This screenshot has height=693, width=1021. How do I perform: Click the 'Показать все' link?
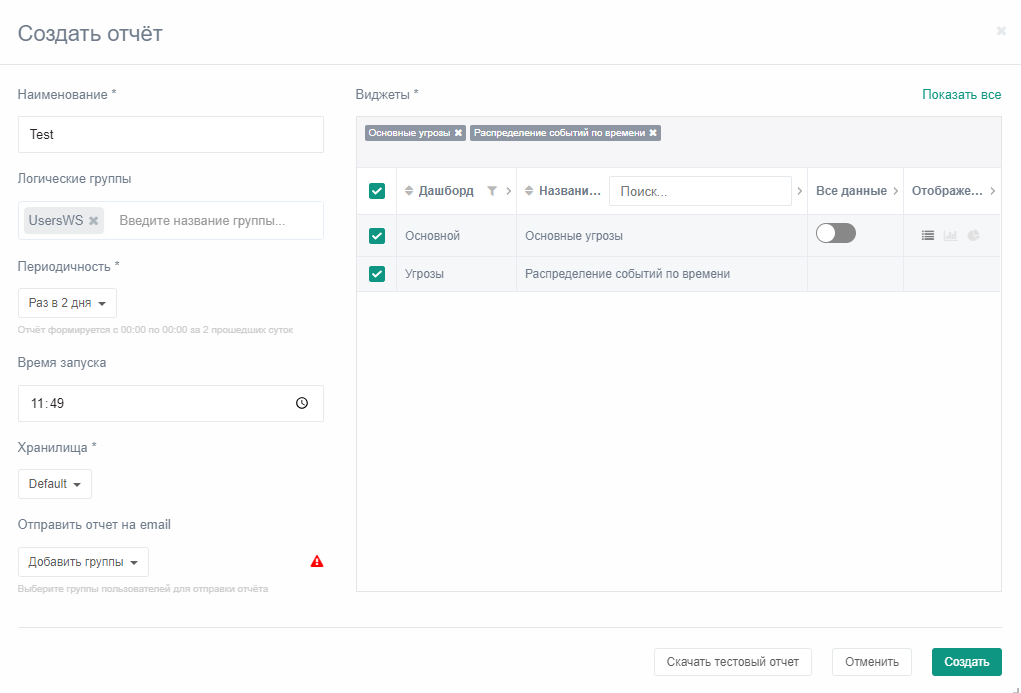click(x=961, y=95)
